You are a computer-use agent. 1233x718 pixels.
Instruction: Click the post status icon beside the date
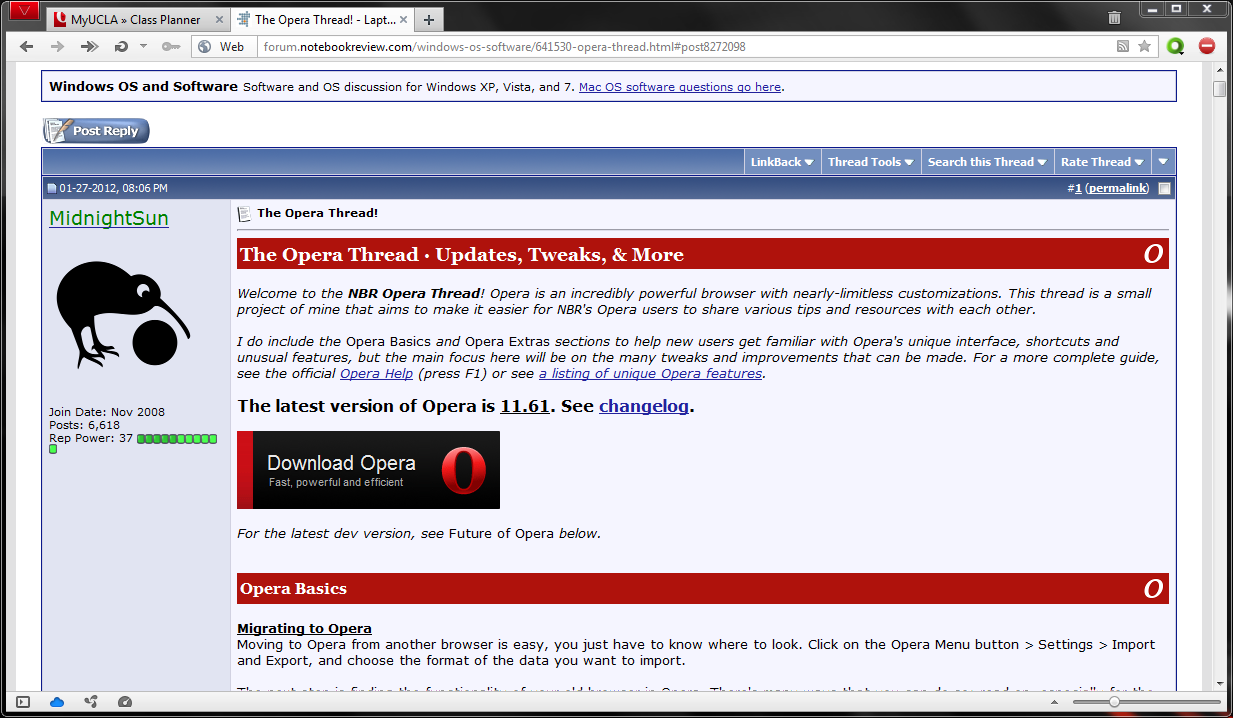[x=52, y=188]
